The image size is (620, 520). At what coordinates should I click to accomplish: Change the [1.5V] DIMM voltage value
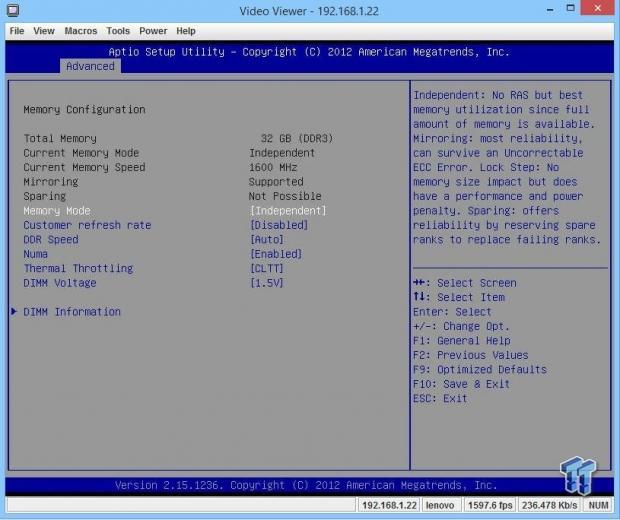pos(267,283)
